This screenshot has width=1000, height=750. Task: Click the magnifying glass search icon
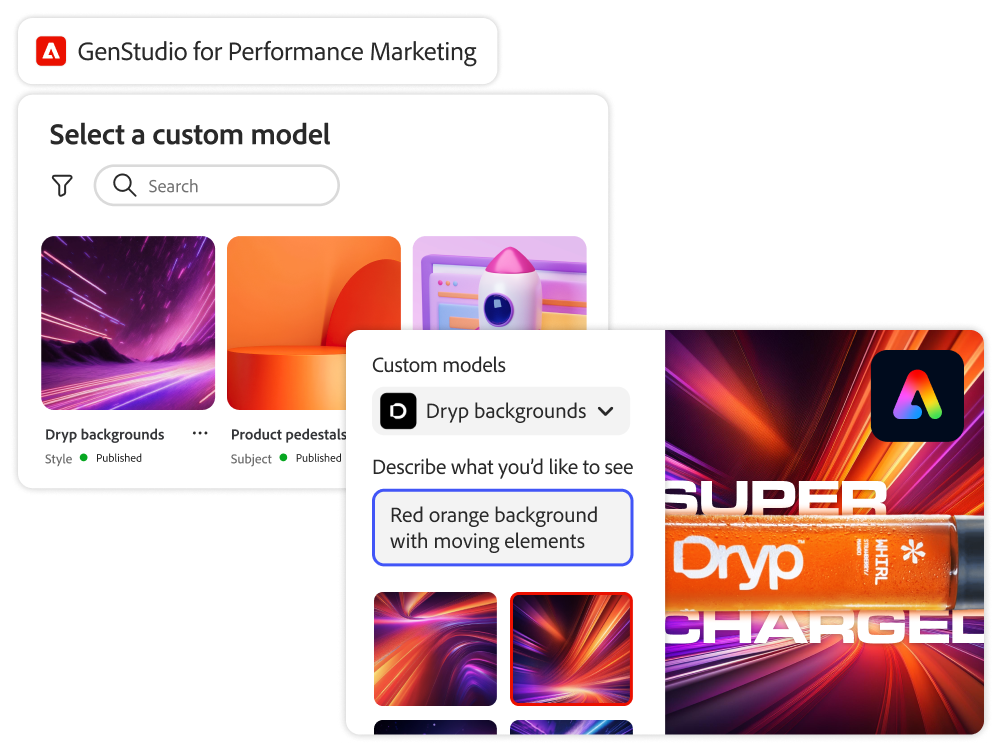[124, 185]
